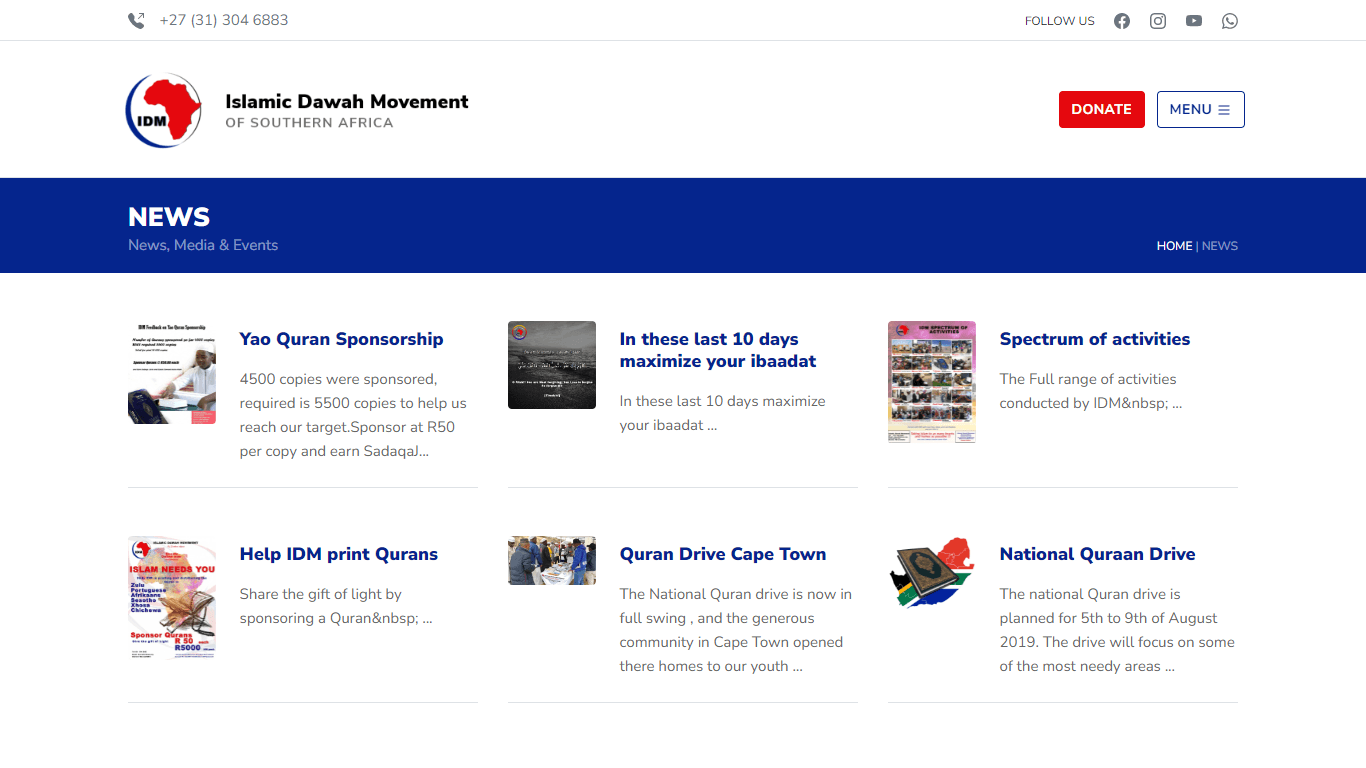Click the Spectrum of activities thumbnail

click(x=932, y=382)
